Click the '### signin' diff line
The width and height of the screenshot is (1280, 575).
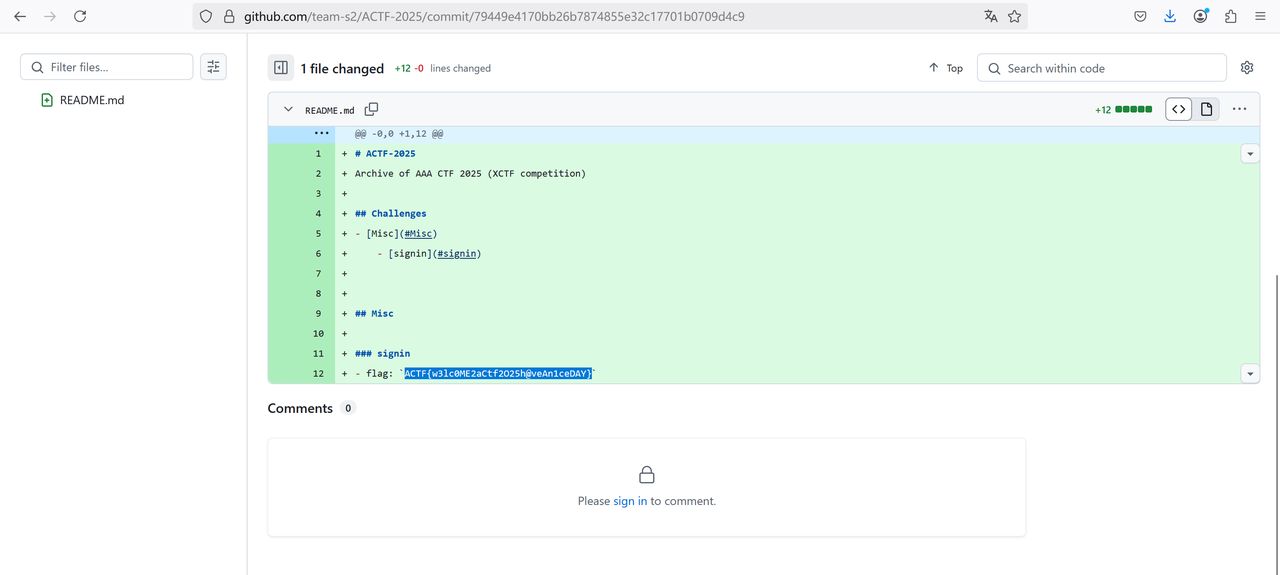[x=382, y=353]
